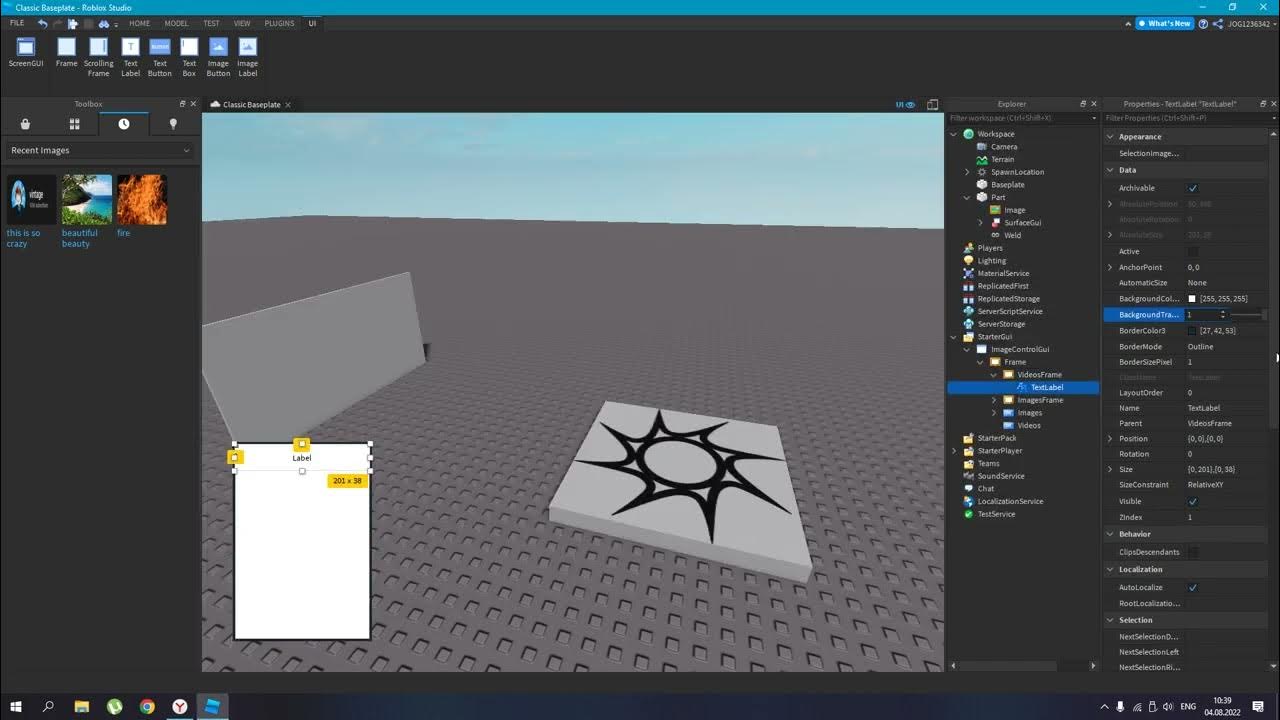Screen dimensions: 1280x720
Task: Collapse the StarterGui node
Action: click(x=954, y=337)
